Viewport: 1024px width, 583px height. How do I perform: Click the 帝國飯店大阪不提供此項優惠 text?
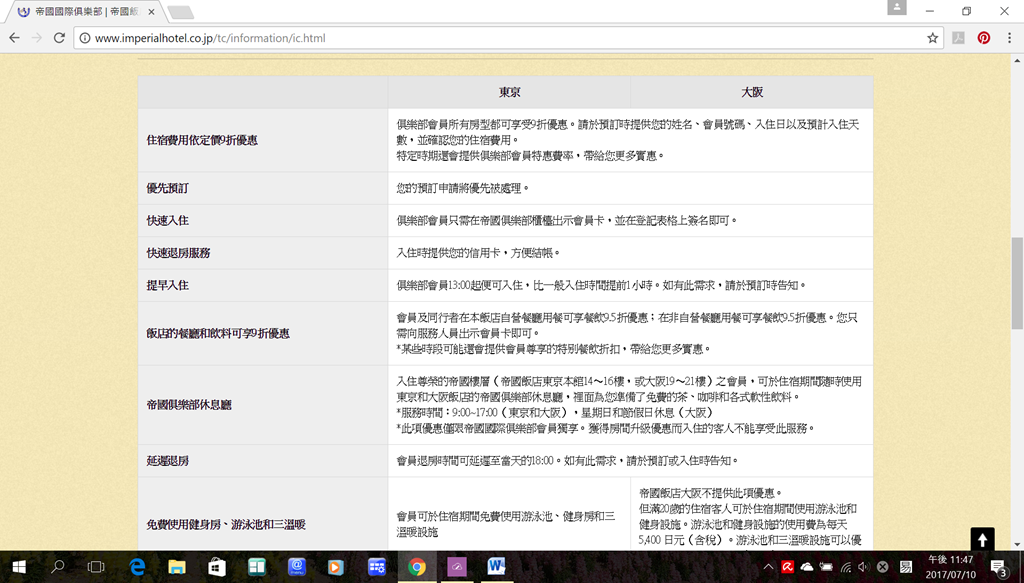pyautogui.click(x=711, y=493)
